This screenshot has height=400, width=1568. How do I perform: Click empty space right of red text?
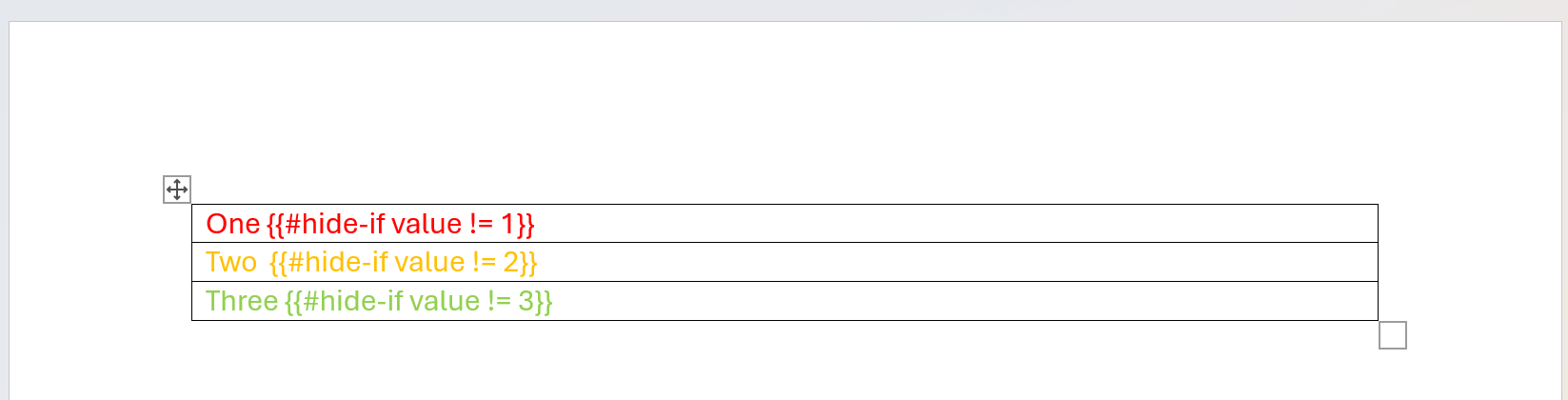point(952,224)
